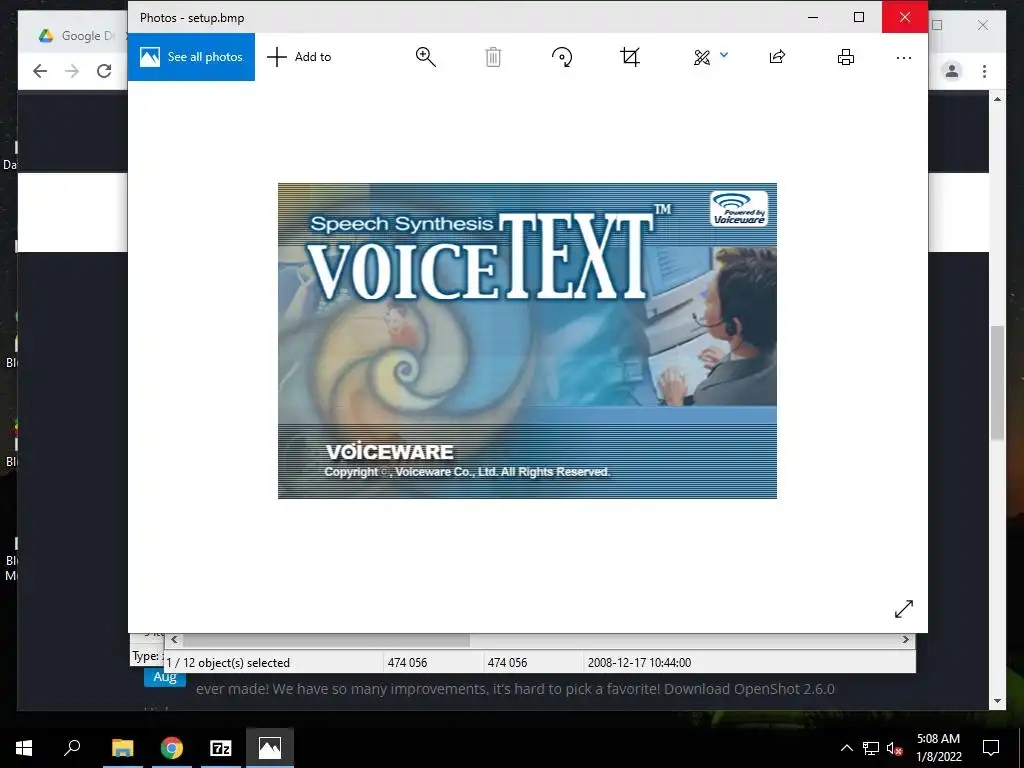Screen dimensions: 1024x768
Task: Show hidden system tray icons
Action: point(846,748)
